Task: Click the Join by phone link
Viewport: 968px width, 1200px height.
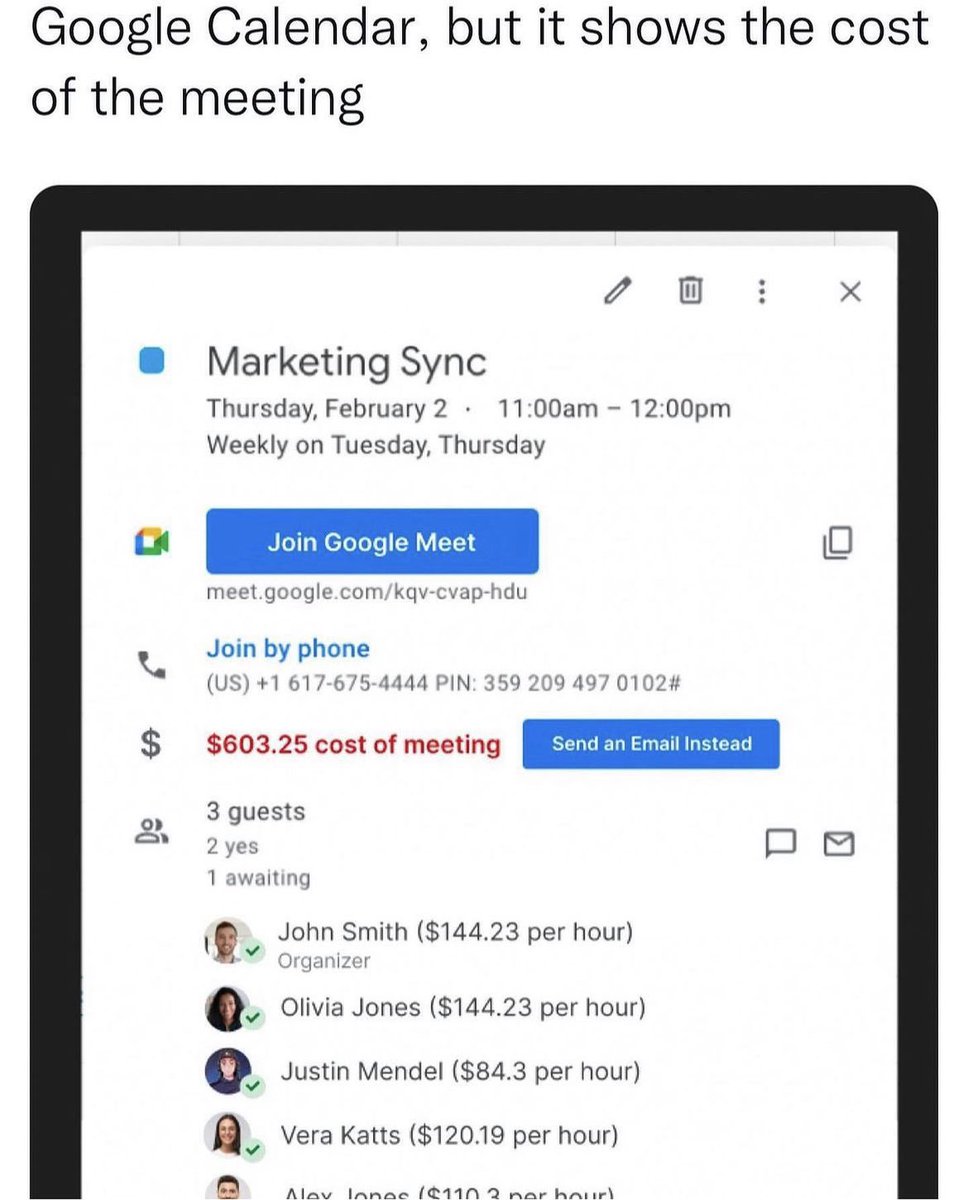Action: pyautogui.click(x=288, y=649)
